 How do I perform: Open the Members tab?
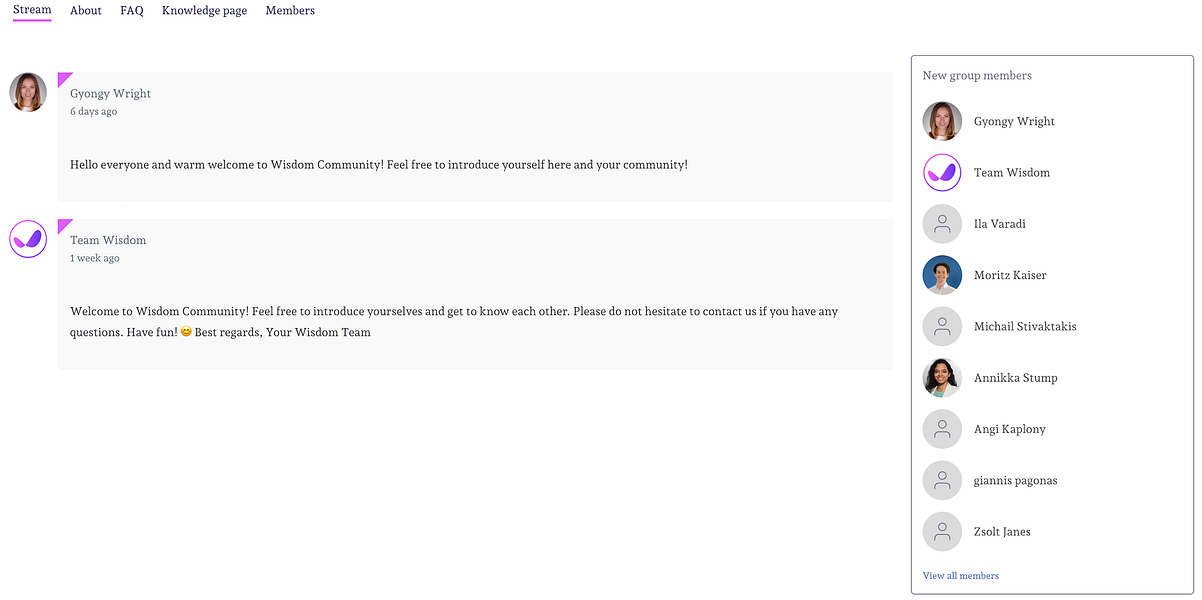click(290, 11)
